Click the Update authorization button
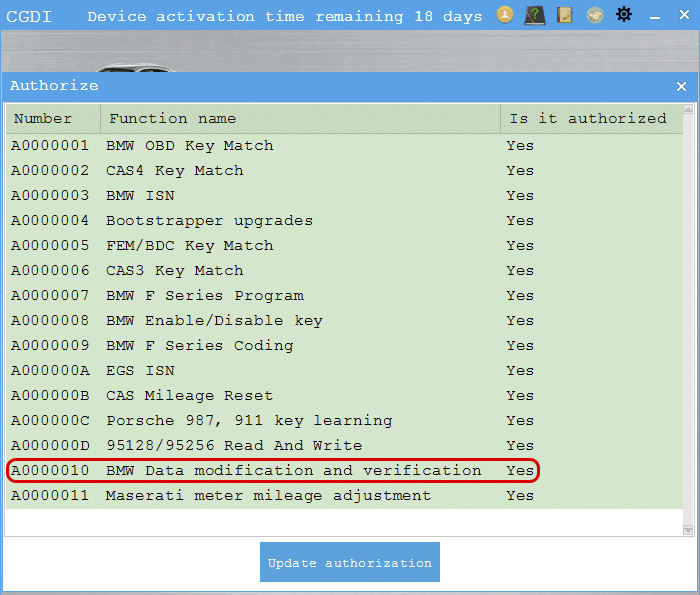 (x=350, y=562)
